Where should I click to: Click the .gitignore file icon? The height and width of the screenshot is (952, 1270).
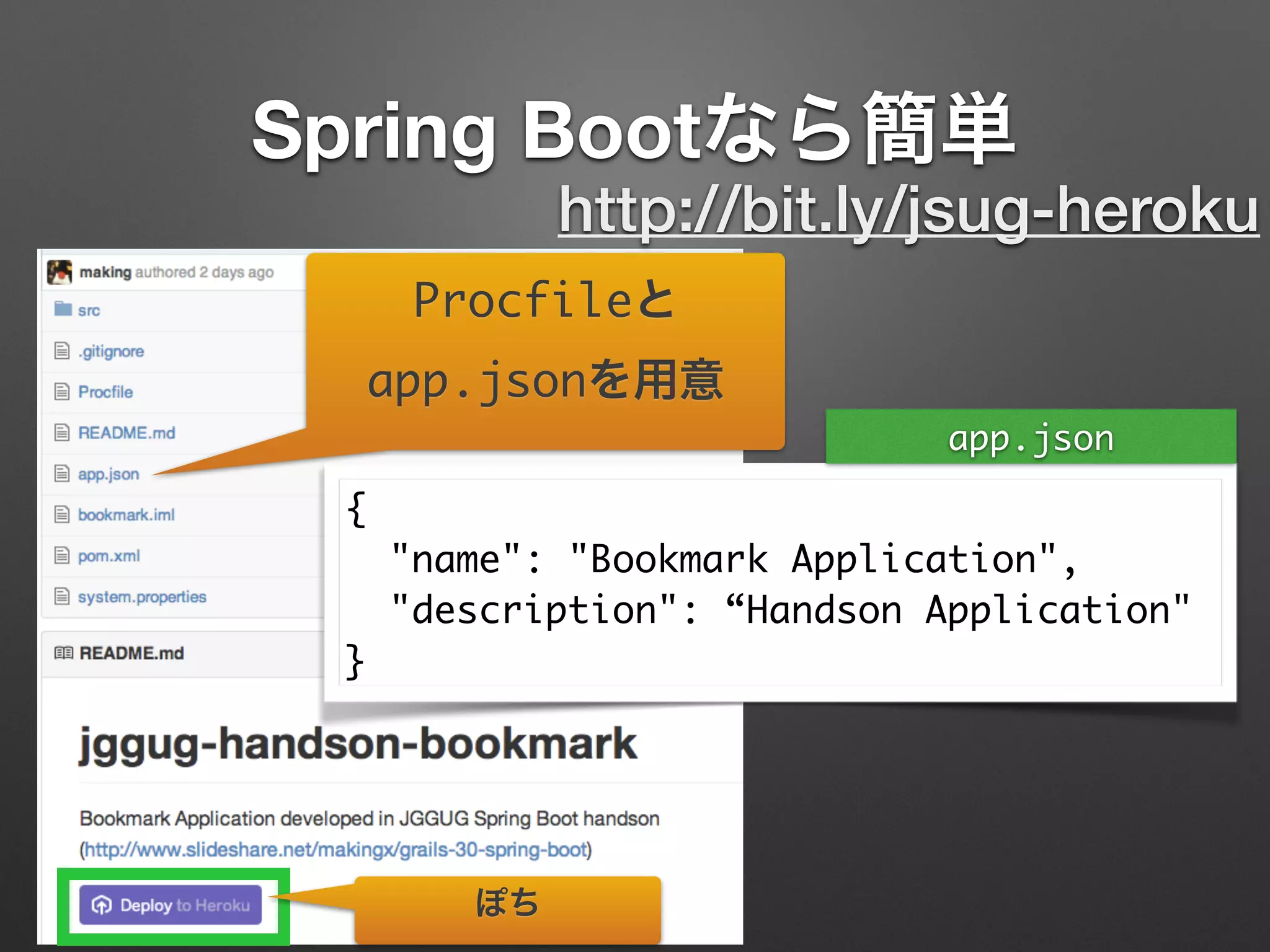(62, 351)
